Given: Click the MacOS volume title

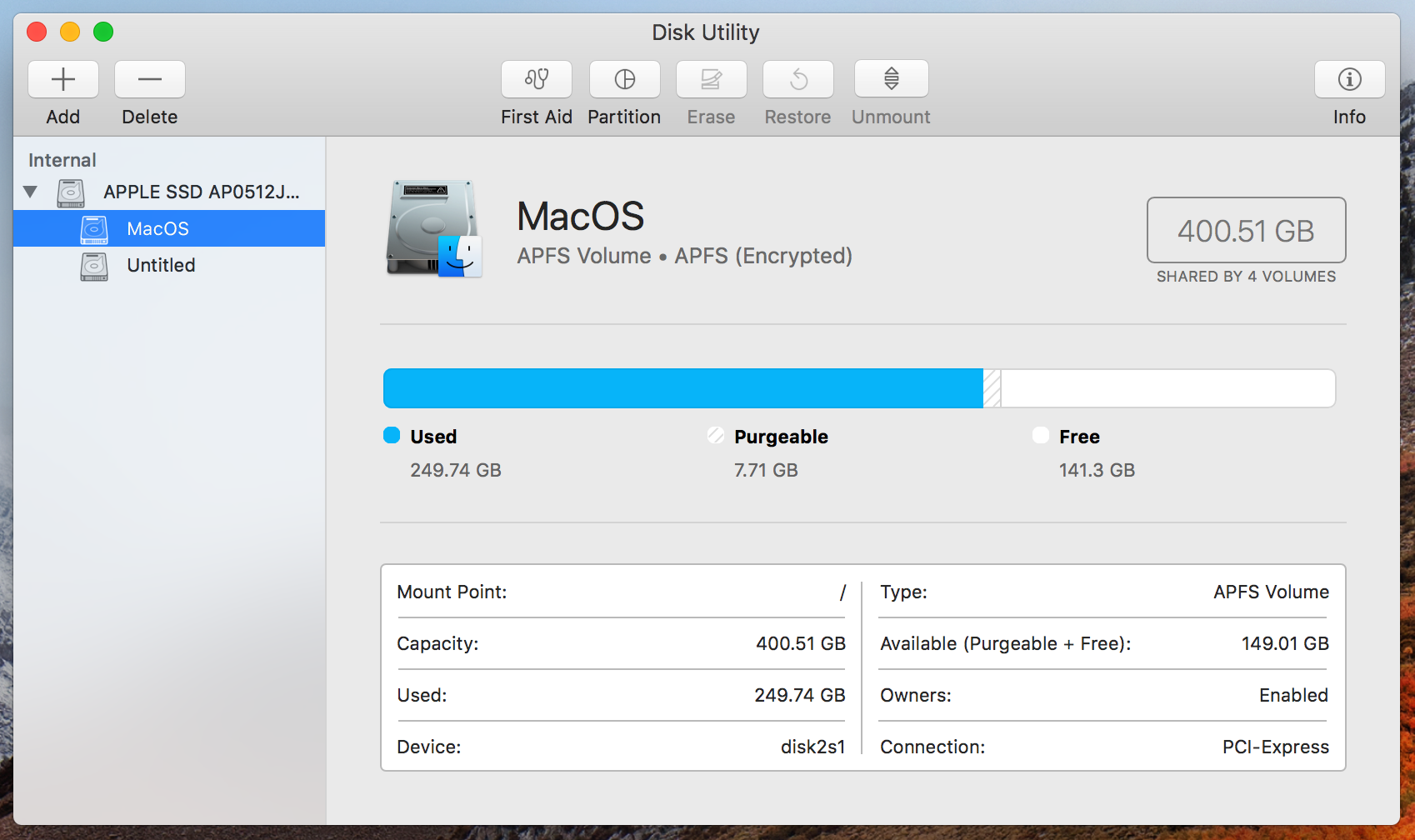Looking at the screenshot, I should coord(581,217).
